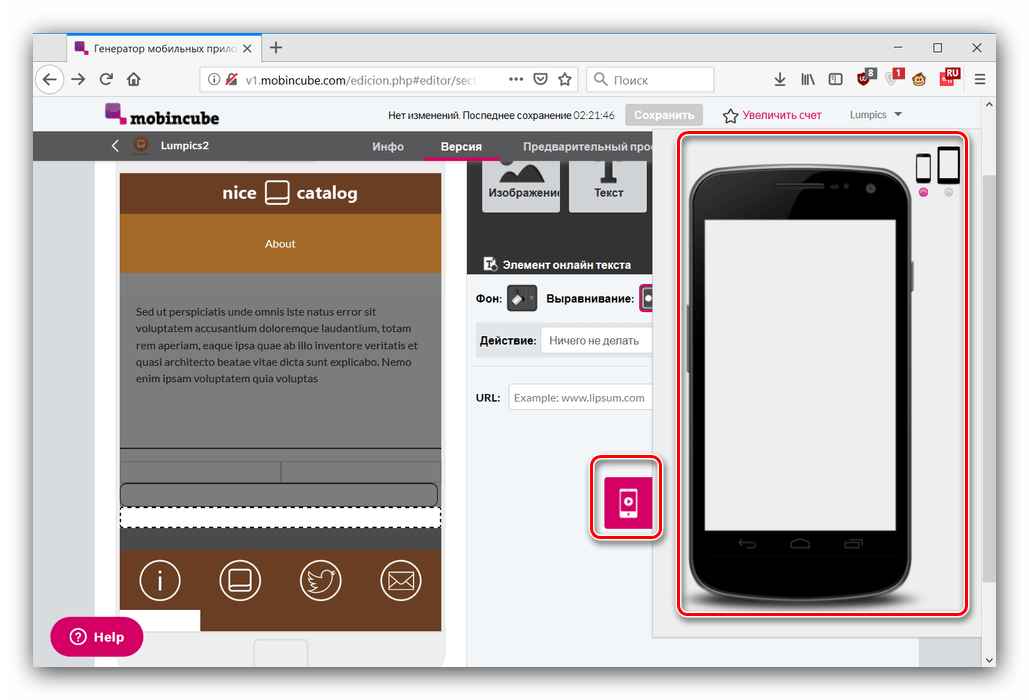Viewport: 1029px width, 700px height.
Task: Open the uBlock extension with badge 8
Action: coord(866,78)
